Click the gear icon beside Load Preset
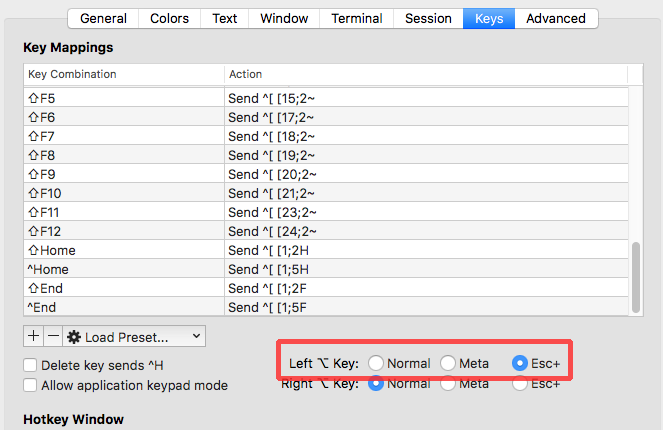Viewport: 663px width, 430px height. point(74,337)
